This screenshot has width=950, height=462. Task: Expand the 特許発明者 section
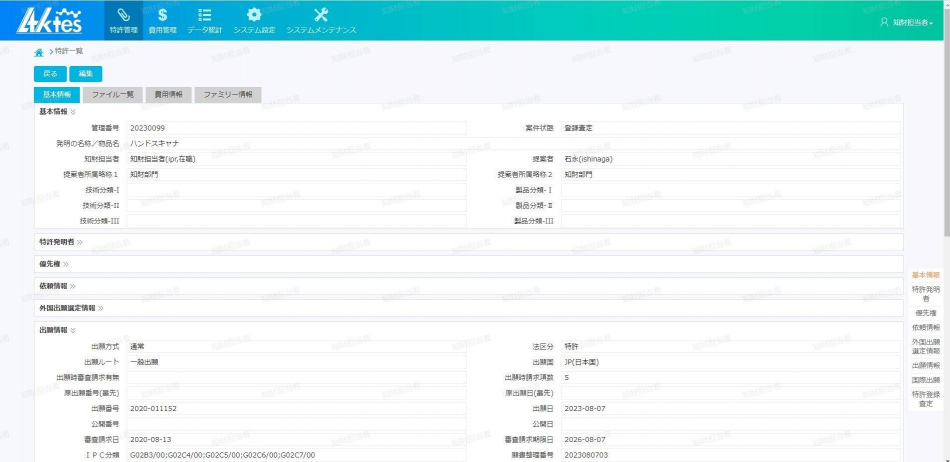pyautogui.click(x=61, y=241)
